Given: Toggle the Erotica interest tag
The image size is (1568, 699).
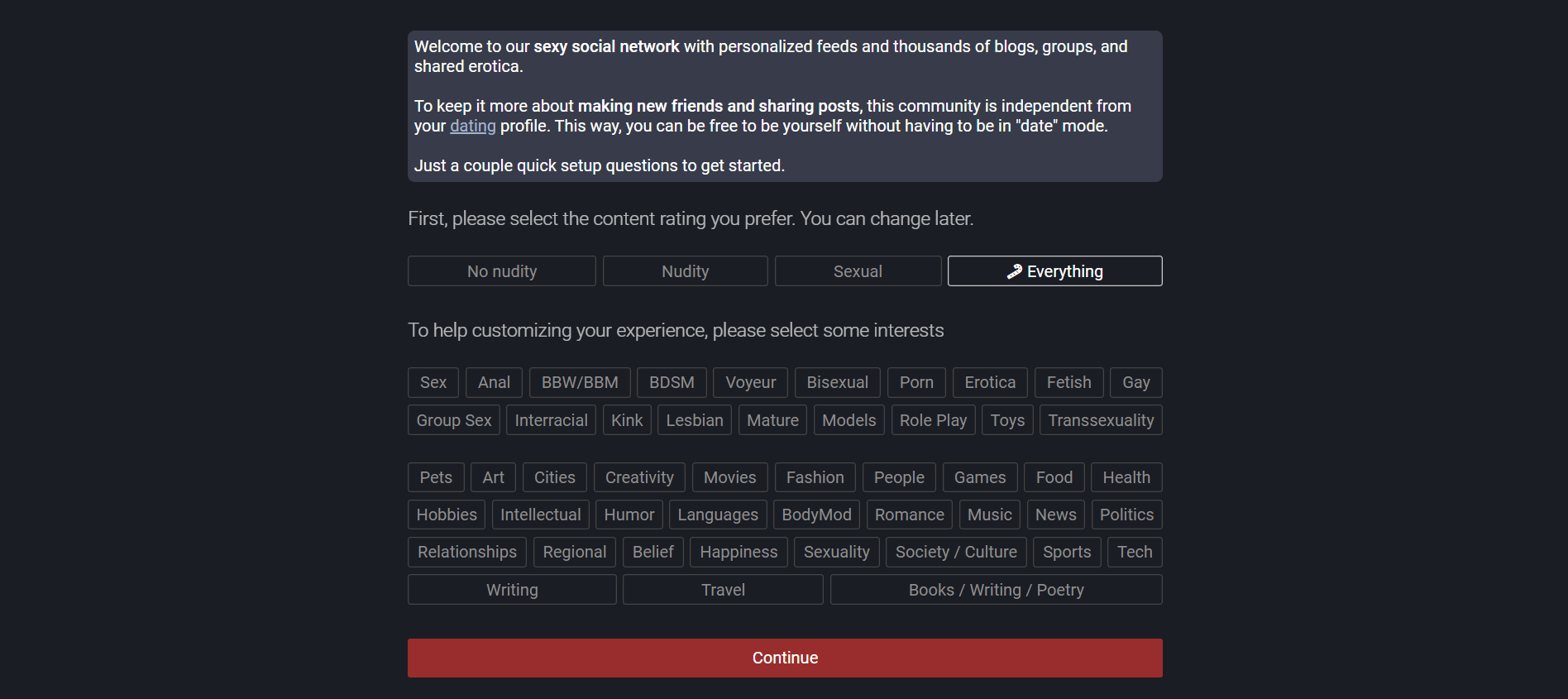Looking at the screenshot, I should click(990, 382).
